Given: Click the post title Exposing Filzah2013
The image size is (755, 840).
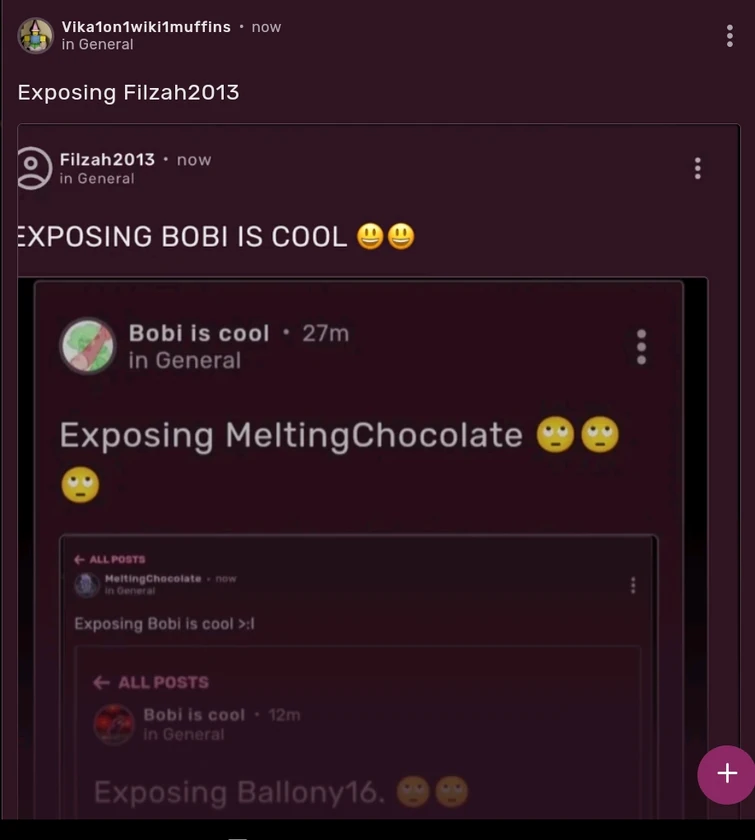Looking at the screenshot, I should pos(126,92).
